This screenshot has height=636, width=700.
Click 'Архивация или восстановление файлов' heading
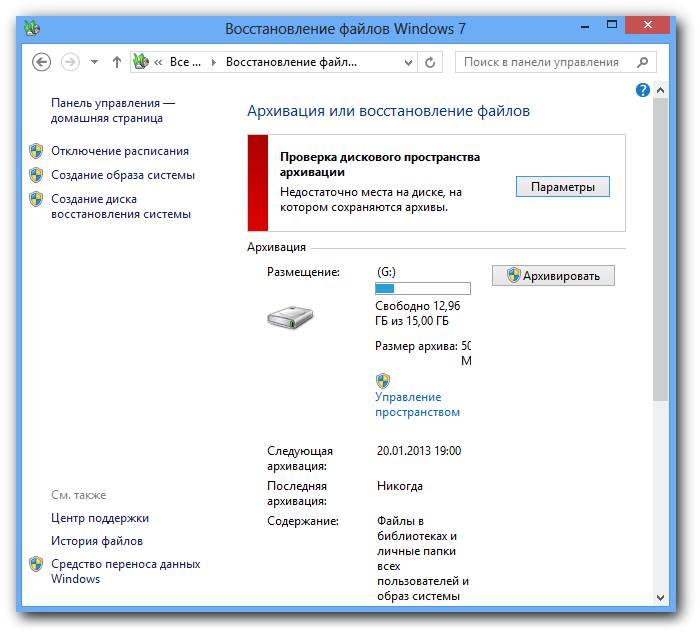[388, 111]
